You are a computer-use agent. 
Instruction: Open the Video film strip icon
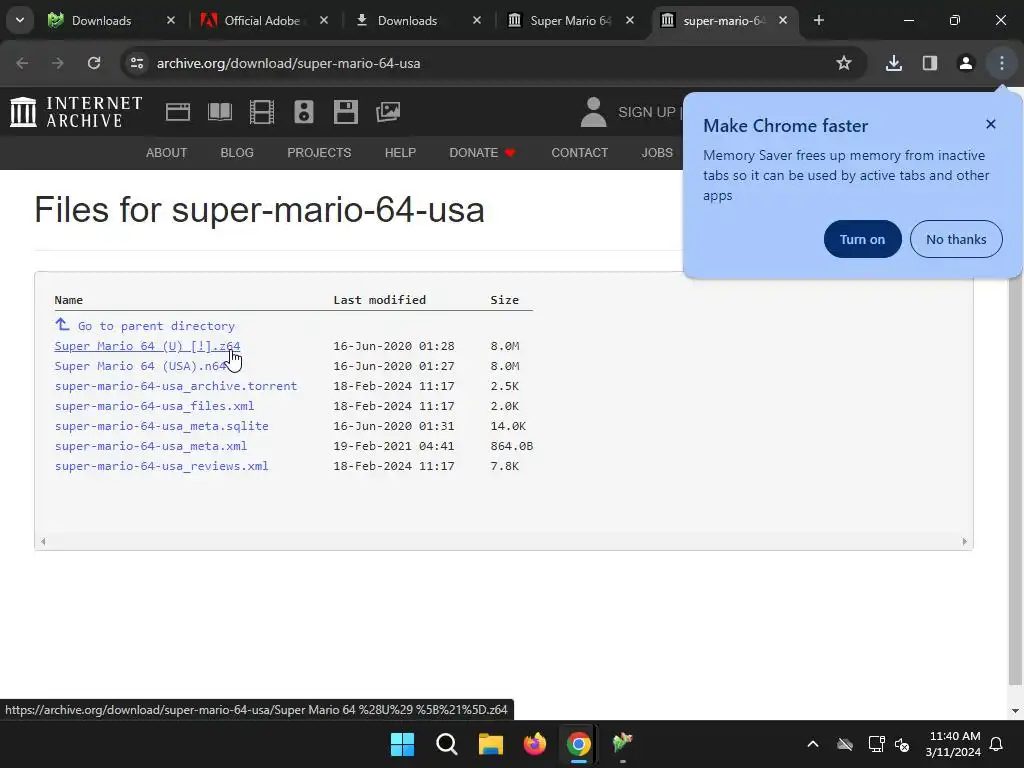262,112
